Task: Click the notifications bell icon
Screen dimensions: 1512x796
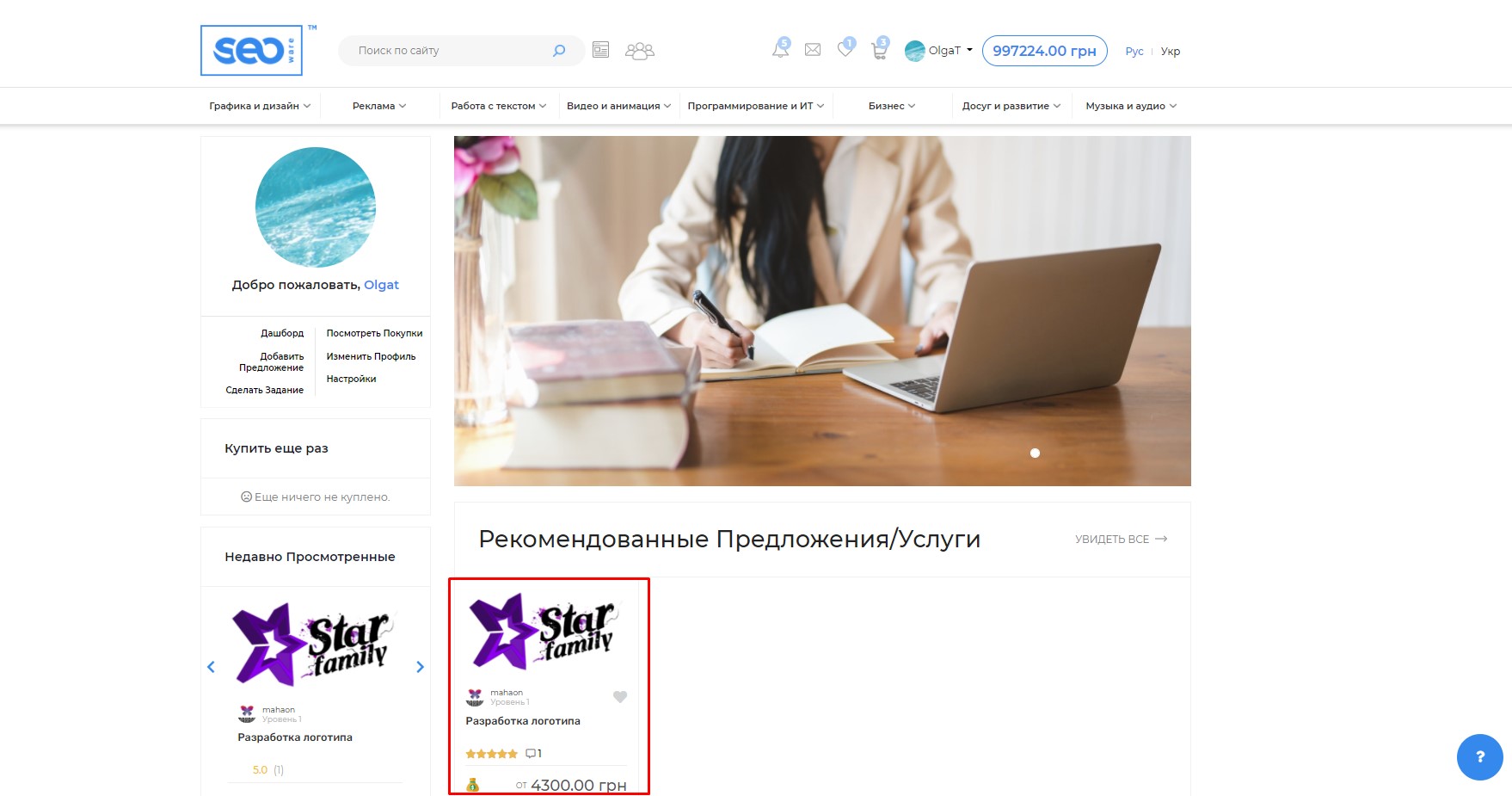Action: (x=780, y=50)
